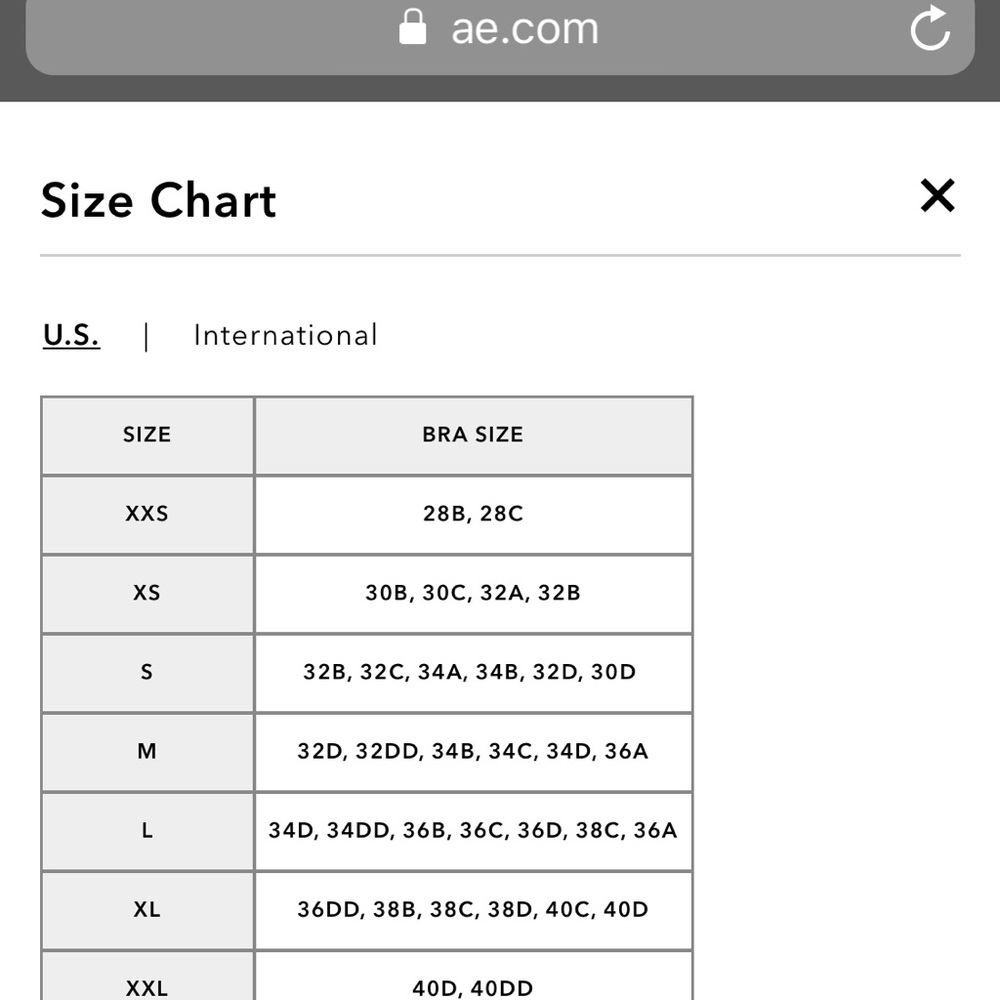Click the padlock security icon
1000x1000 pixels.
pyautogui.click(x=412, y=27)
